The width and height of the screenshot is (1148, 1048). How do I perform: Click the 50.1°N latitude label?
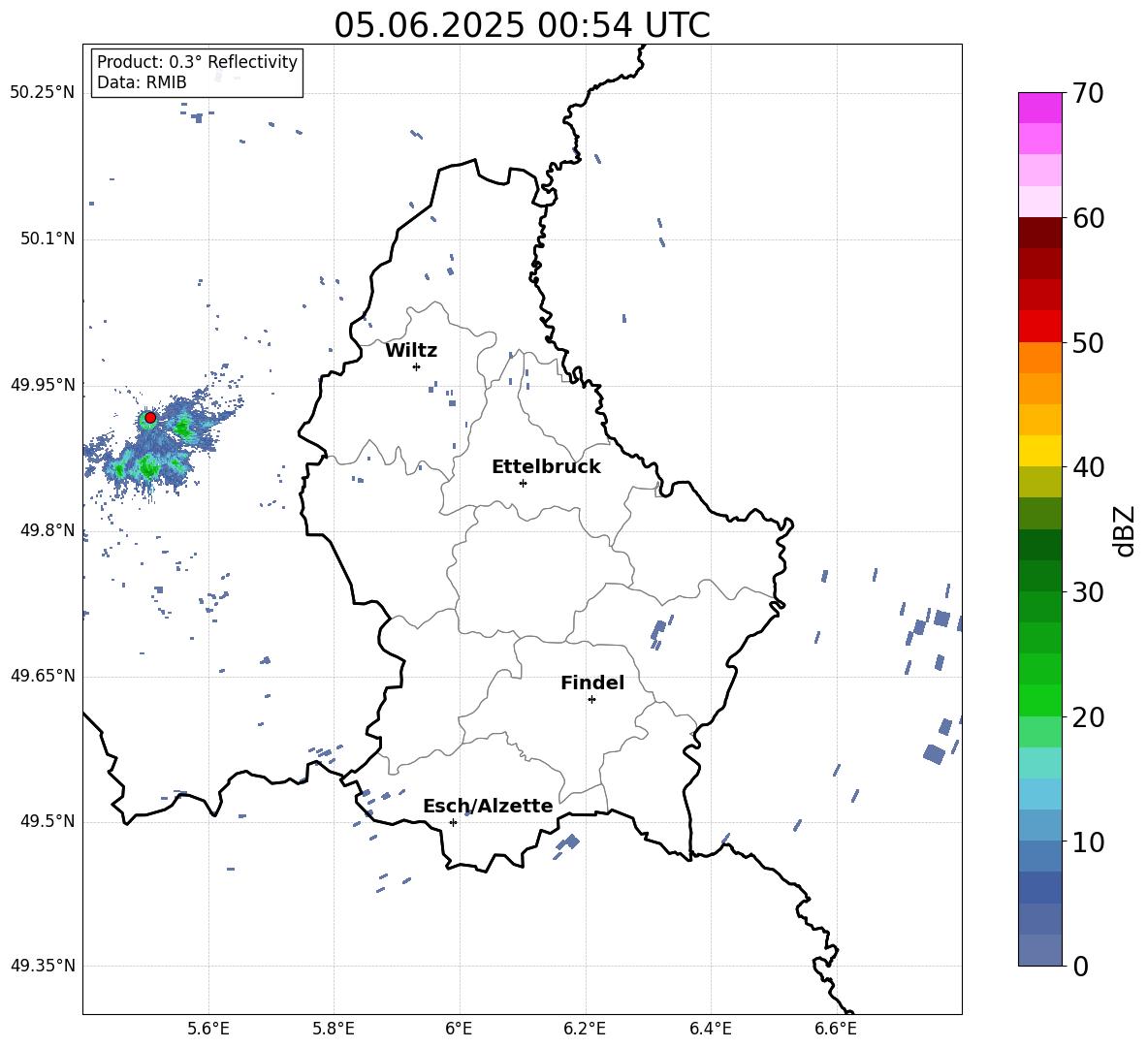[48, 238]
